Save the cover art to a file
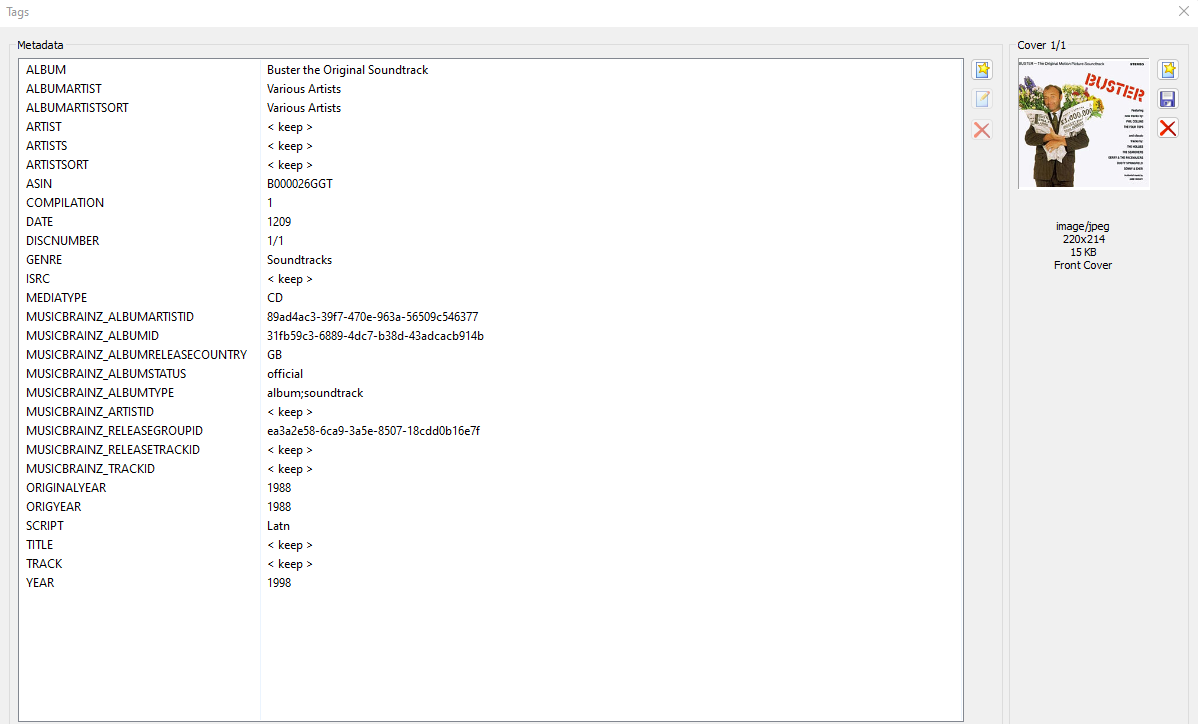 click(x=1167, y=98)
